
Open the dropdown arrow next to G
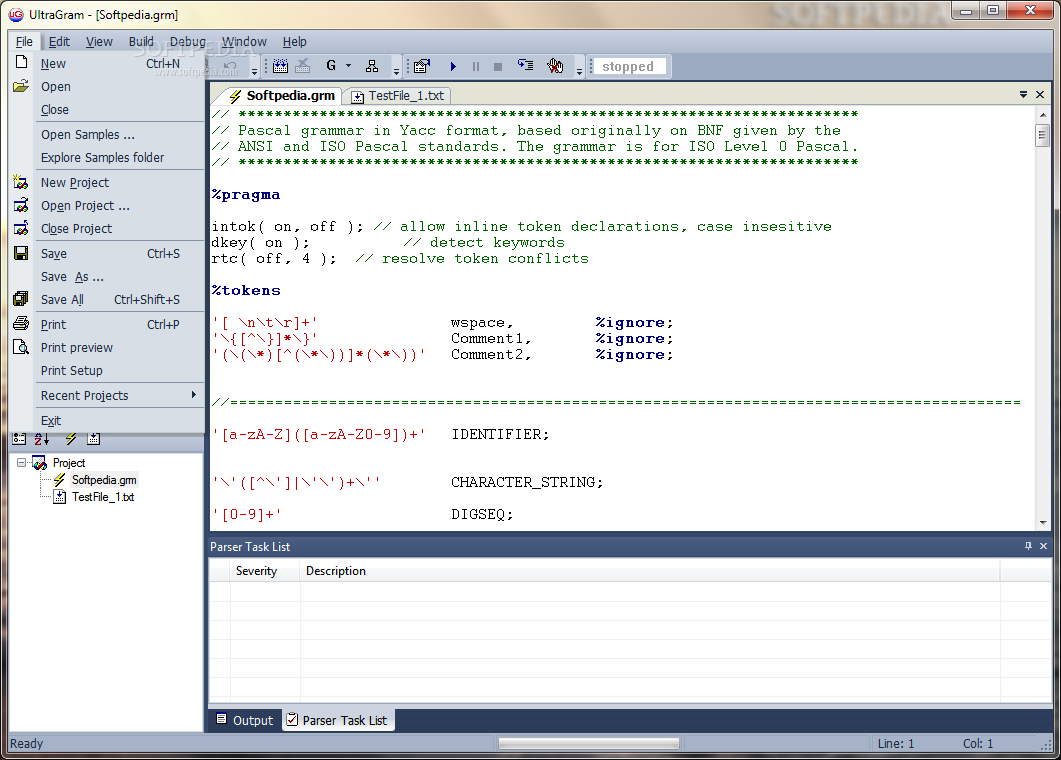tap(348, 66)
